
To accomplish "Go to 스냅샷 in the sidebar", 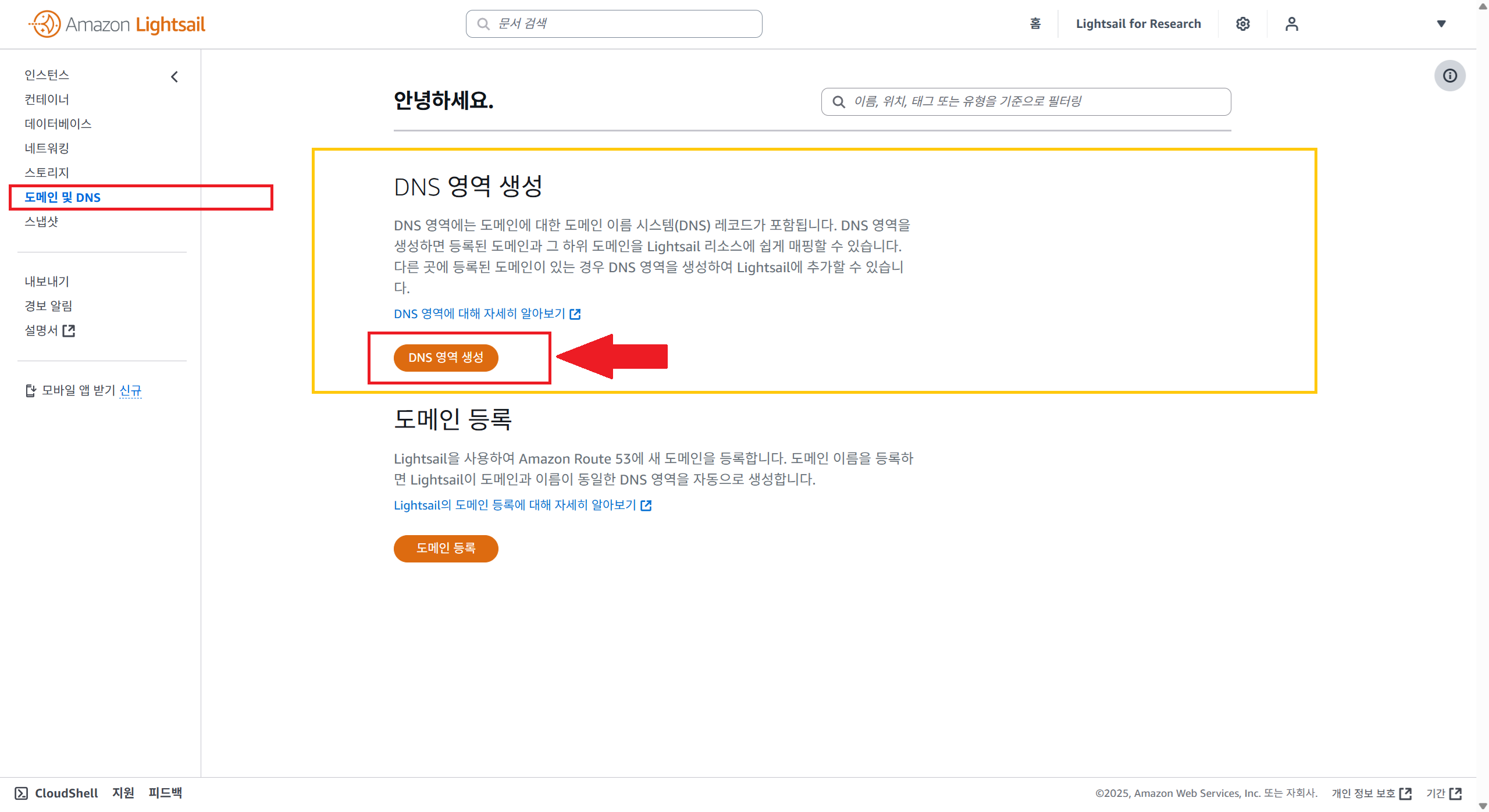I will [41, 222].
